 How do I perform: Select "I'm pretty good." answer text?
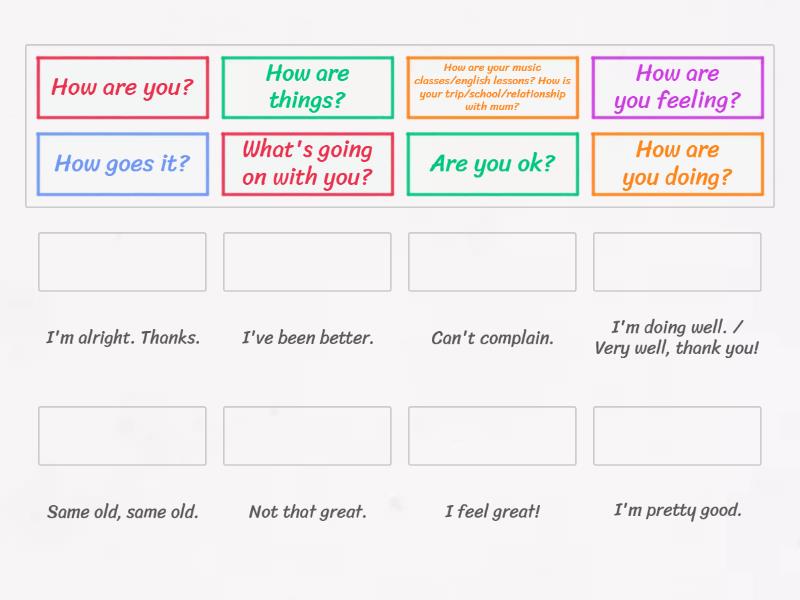(677, 510)
